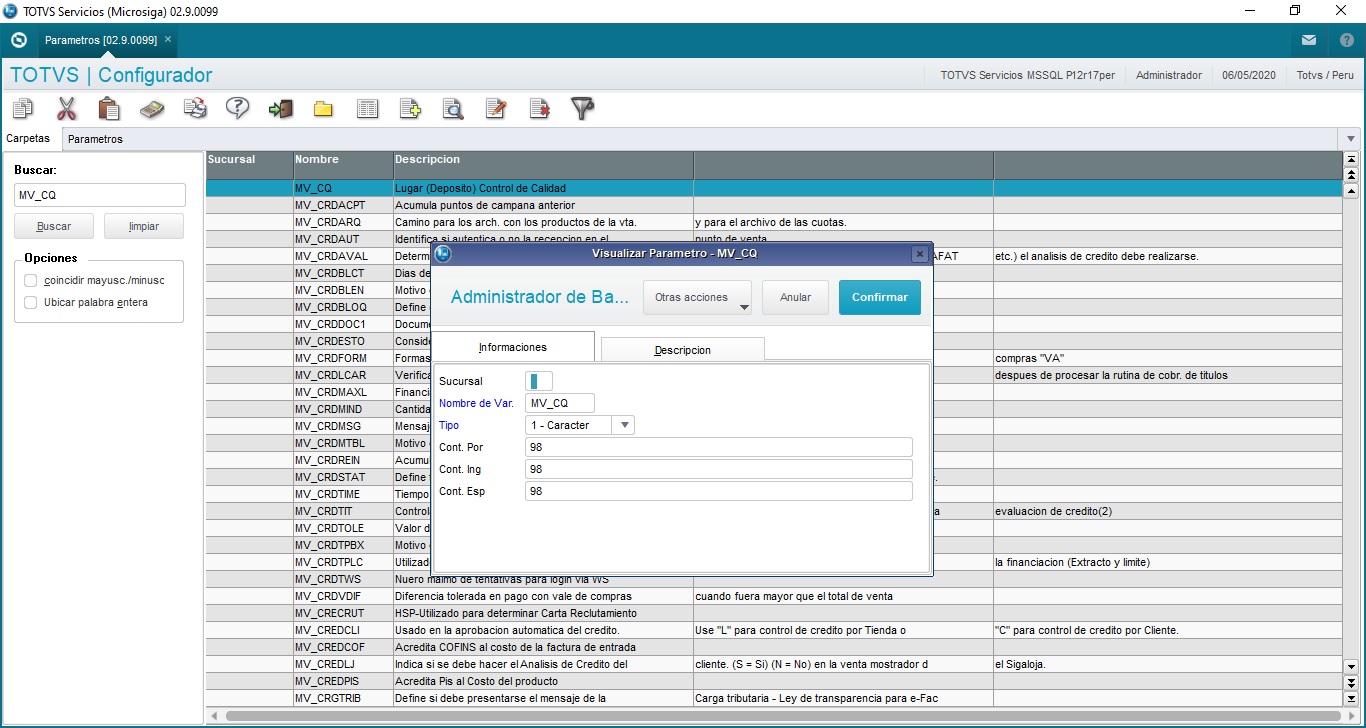Close the Visualizar Parametro dialog with X

(919, 253)
